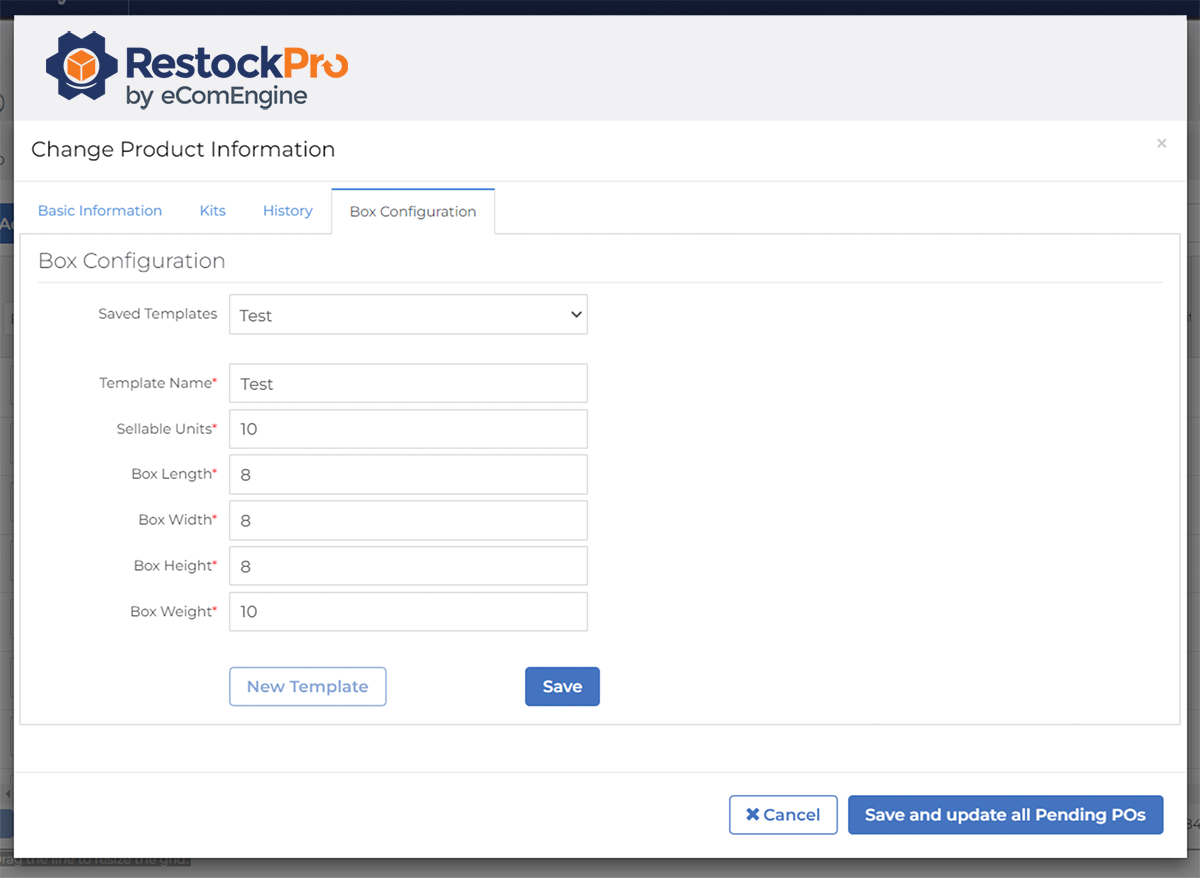Click into the Box Length field
The image size is (1200, 878).
408,475
